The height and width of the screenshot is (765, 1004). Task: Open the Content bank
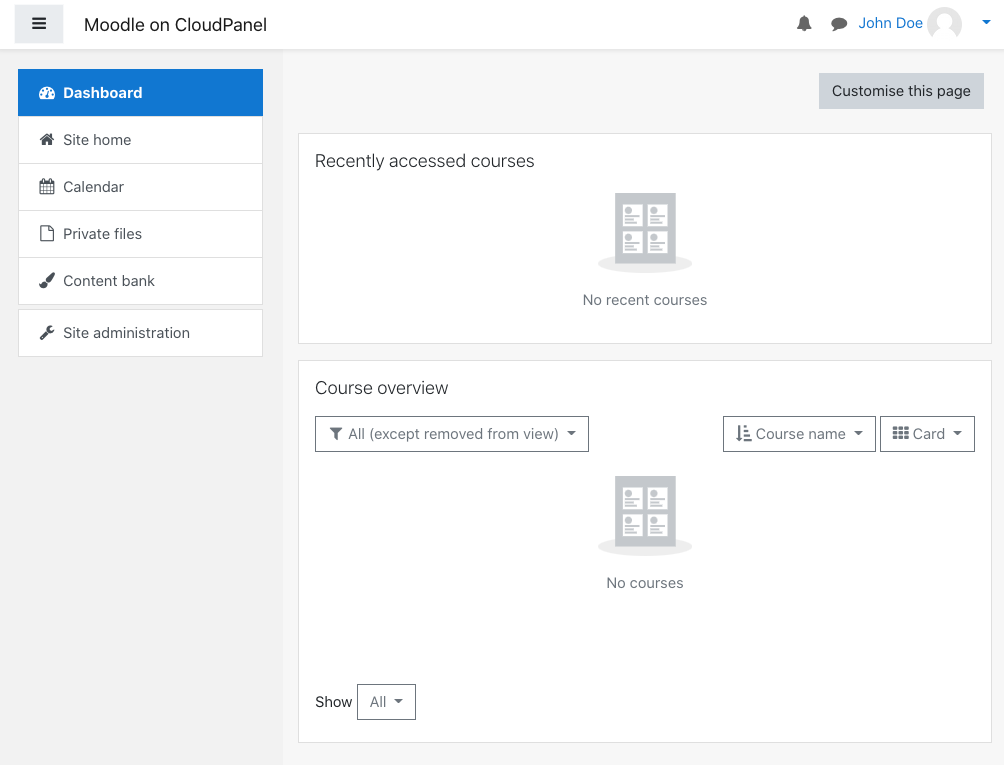click(x=140, y=281)
